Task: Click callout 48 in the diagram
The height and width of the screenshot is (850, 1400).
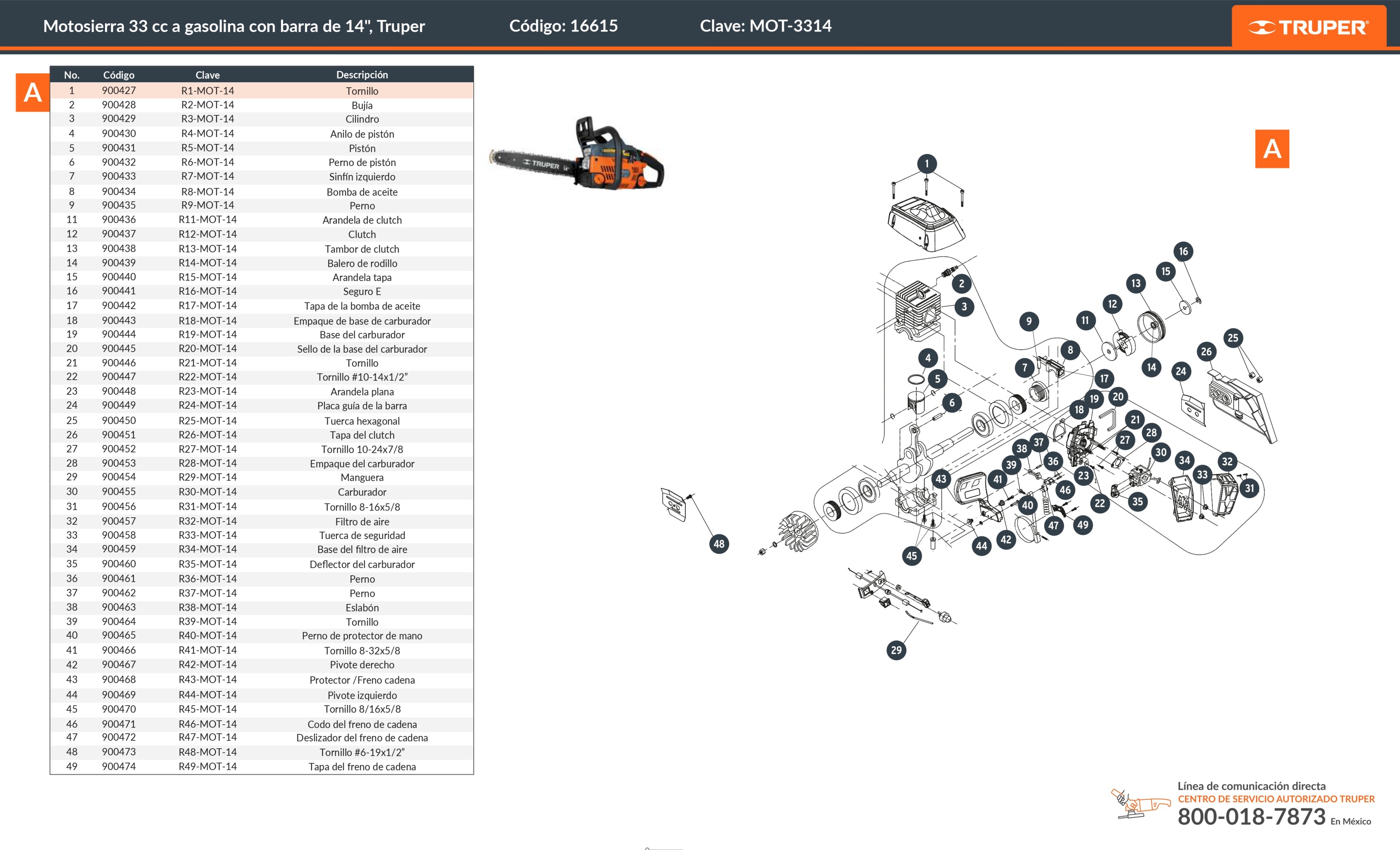Action: tap(719, 544)
